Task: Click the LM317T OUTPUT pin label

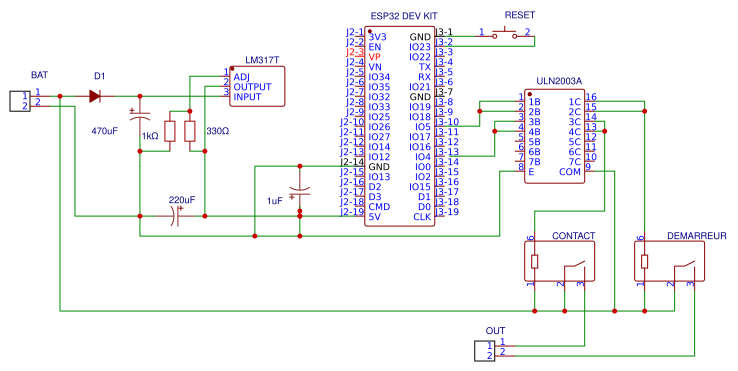Action: click(x=252, y=87)
